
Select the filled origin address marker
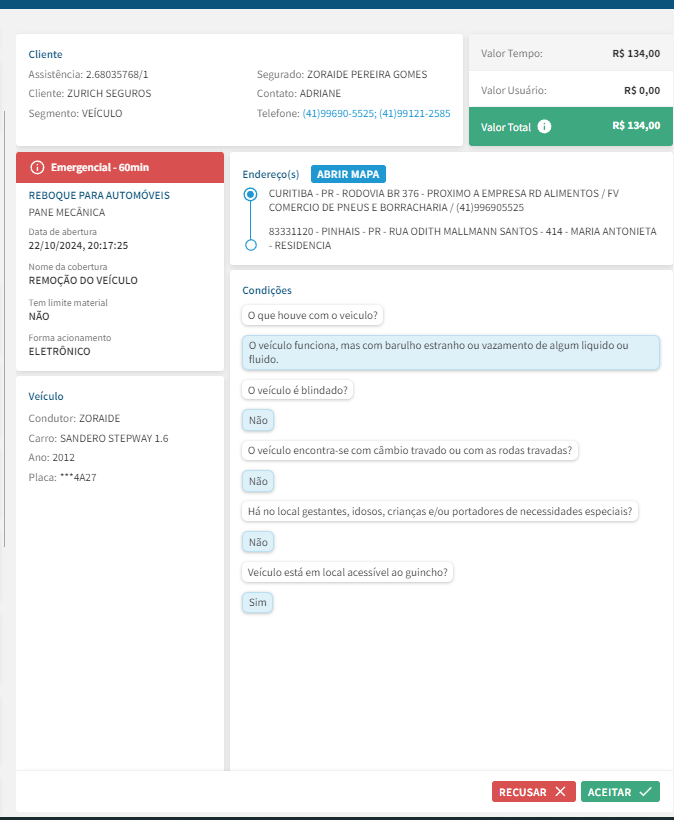coord(251,194)
